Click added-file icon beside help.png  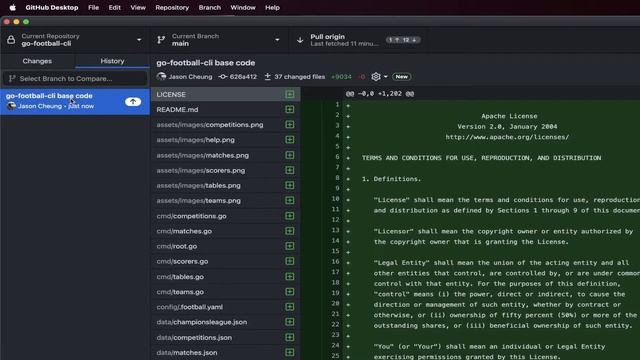290,140
